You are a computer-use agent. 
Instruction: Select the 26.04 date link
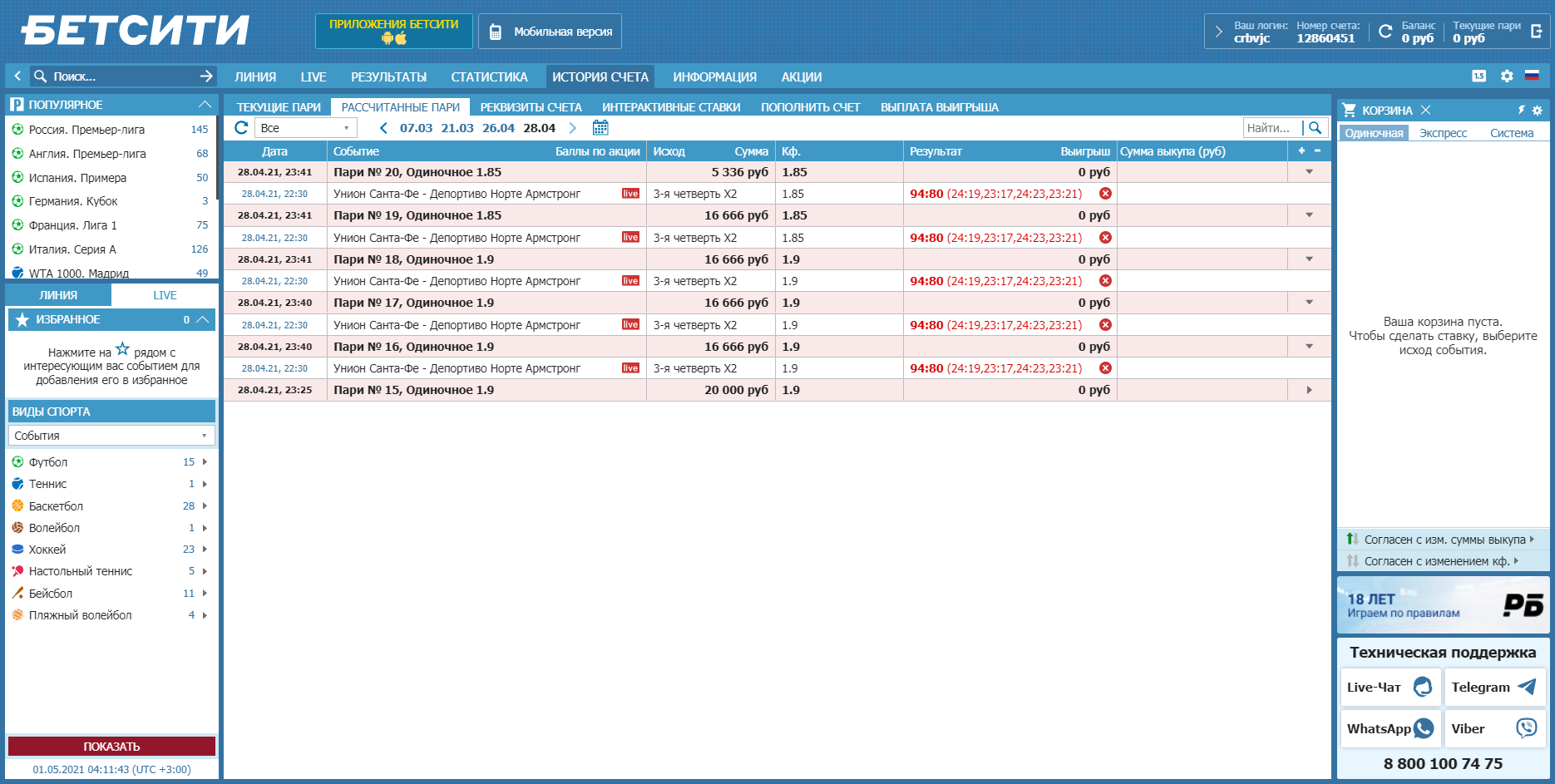coord(498,128)
